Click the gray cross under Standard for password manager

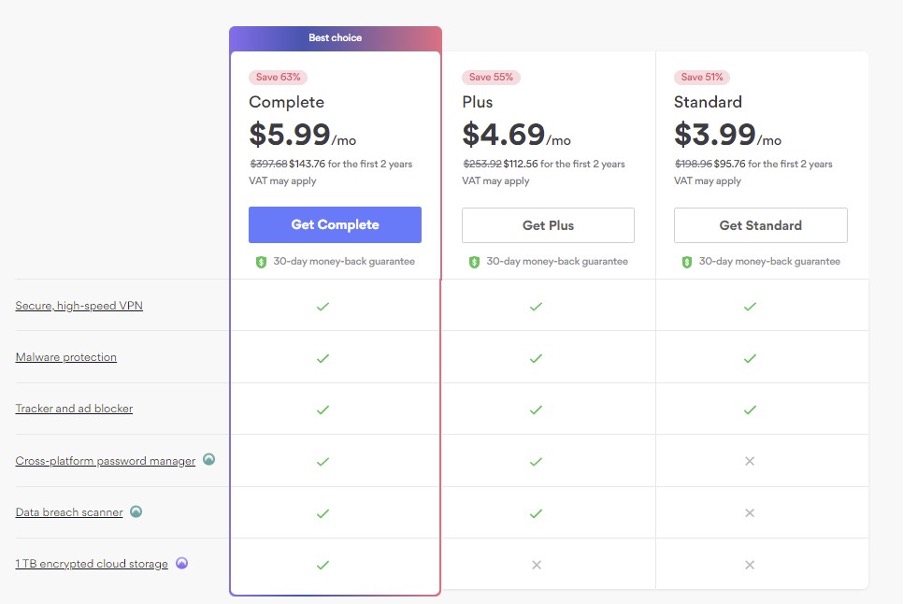click(x=749, y=460)
